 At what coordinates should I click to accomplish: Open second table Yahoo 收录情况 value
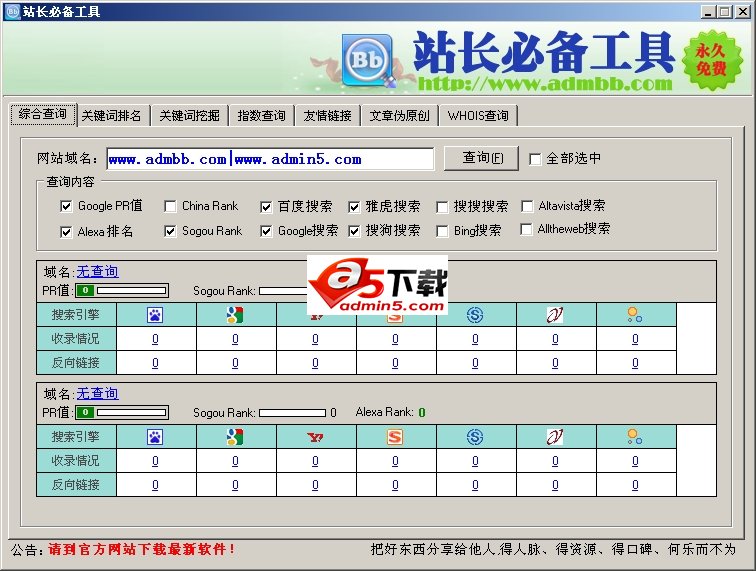point(315,461)
